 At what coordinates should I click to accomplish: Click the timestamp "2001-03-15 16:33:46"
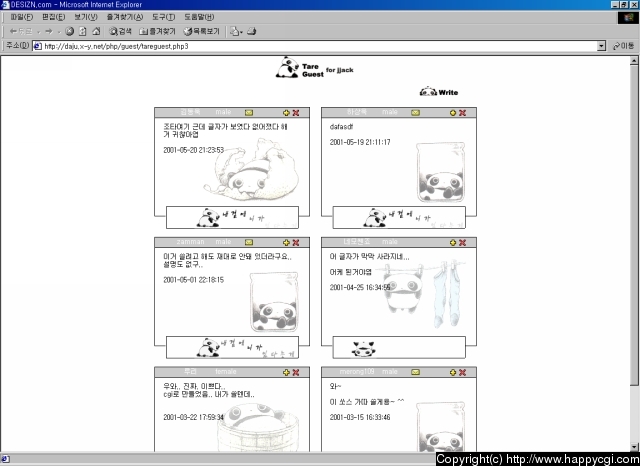tap(360, 417)
